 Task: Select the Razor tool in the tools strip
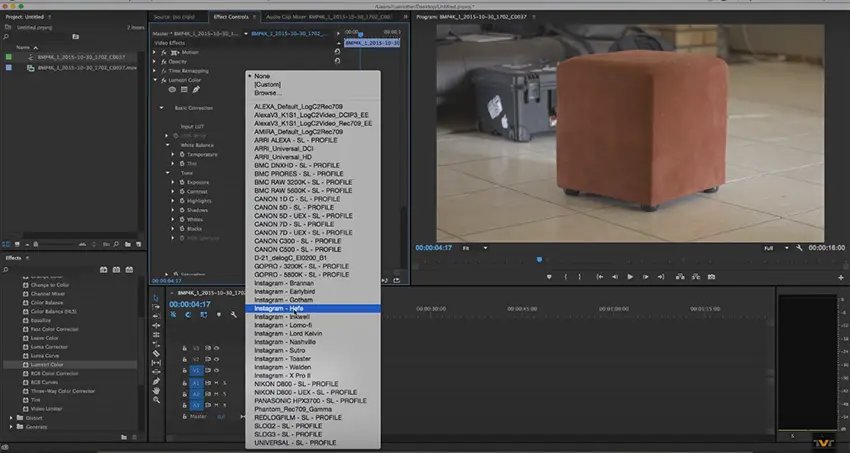pyautogui.click(x=156, y=353)
